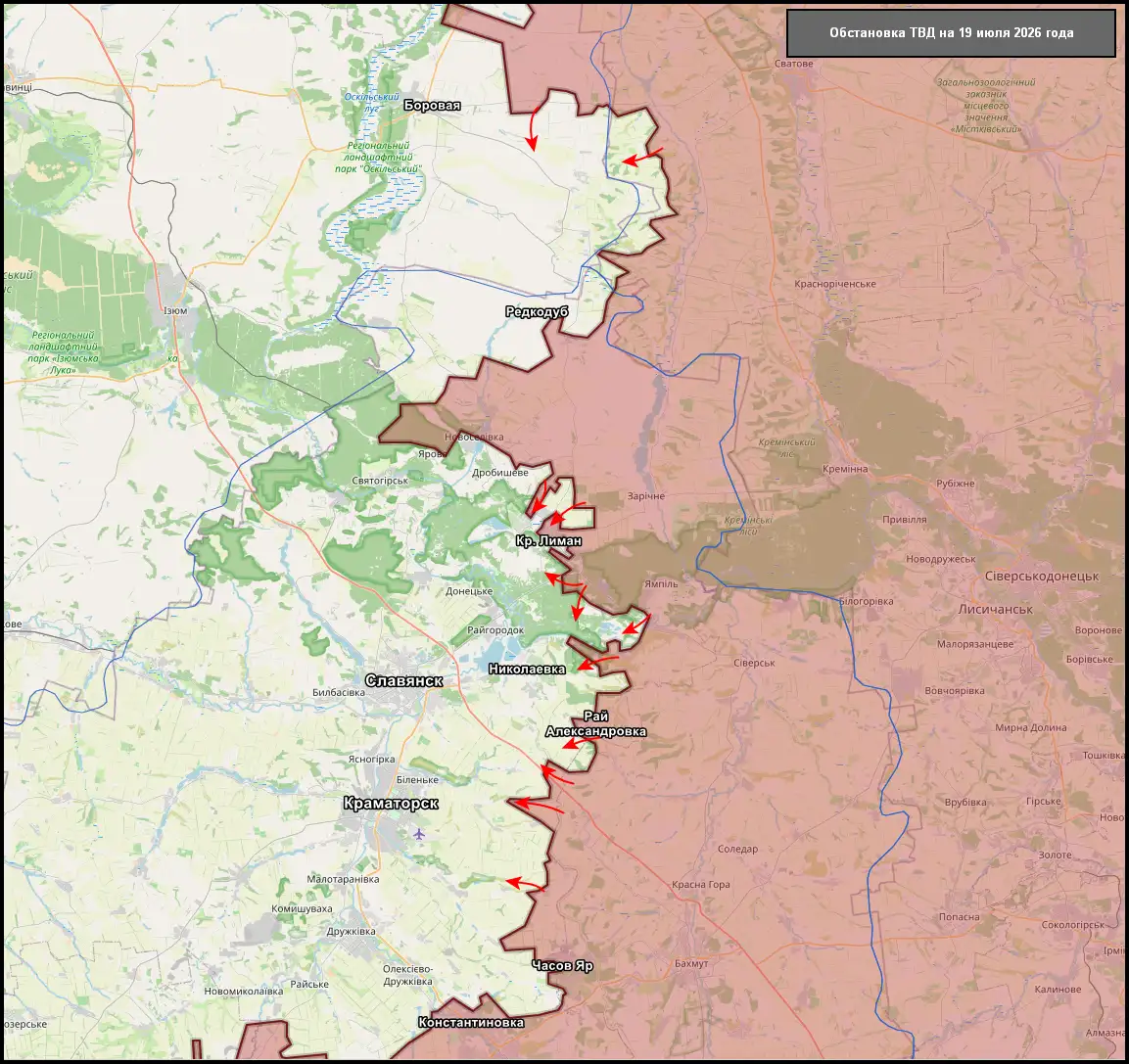Click the Рай Александровка label
This screenshot has height=1064, width=1129.
(x=595, y=724)
